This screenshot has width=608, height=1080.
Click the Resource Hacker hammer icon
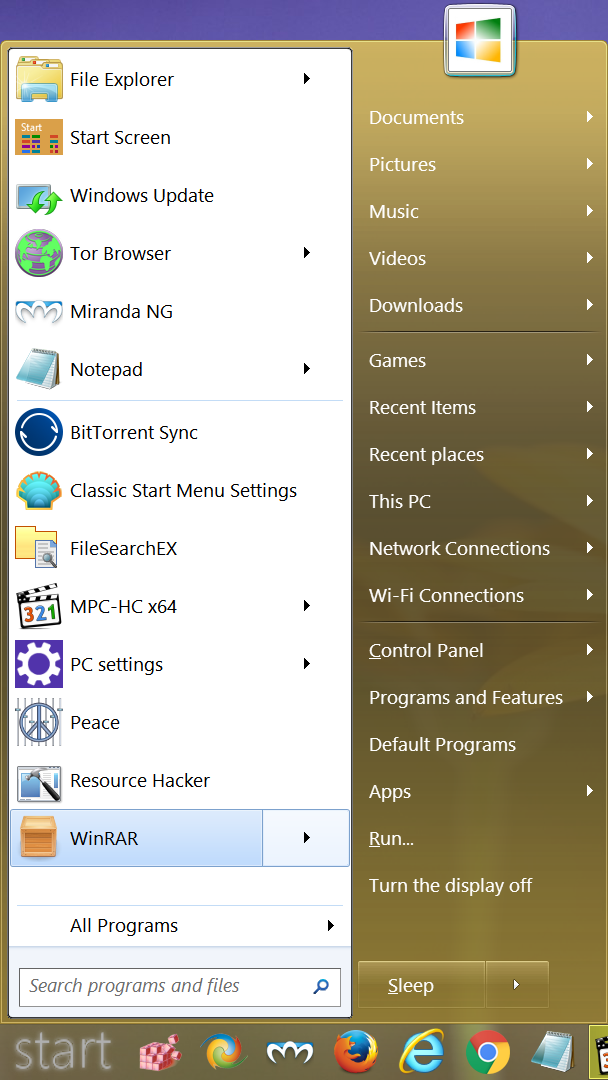[39, 781]
